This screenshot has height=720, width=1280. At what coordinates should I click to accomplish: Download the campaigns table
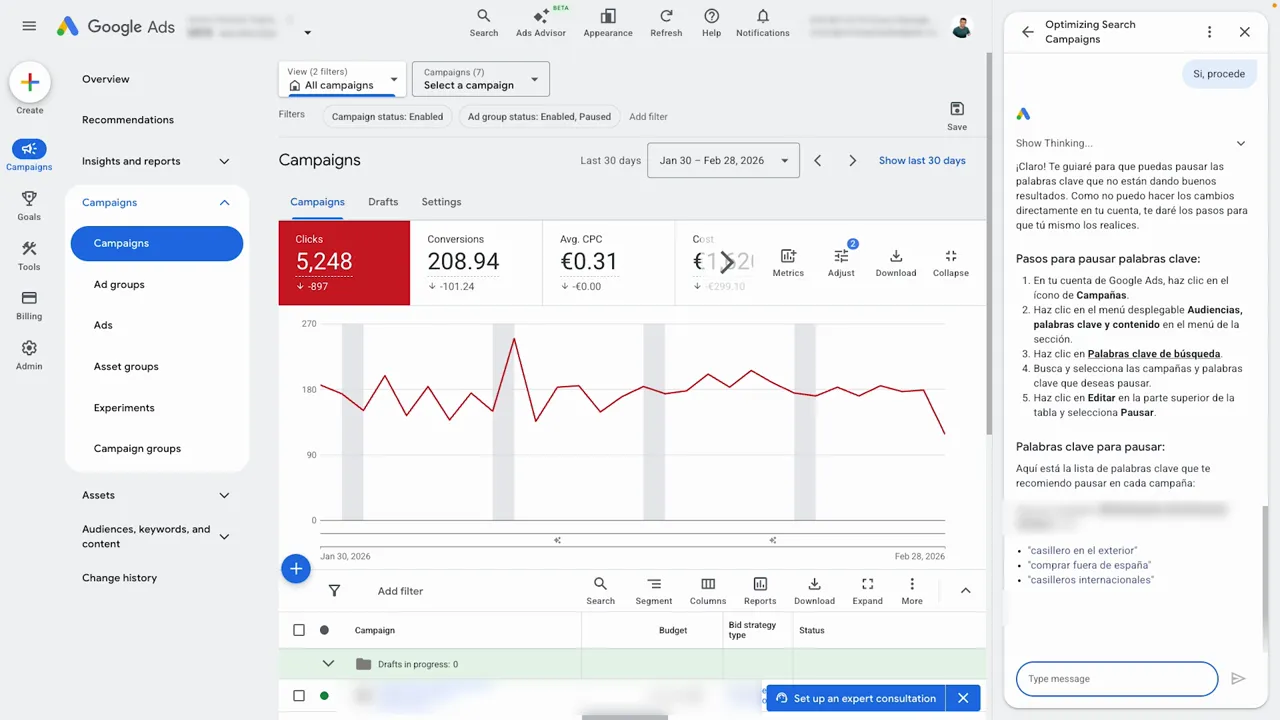814,591
